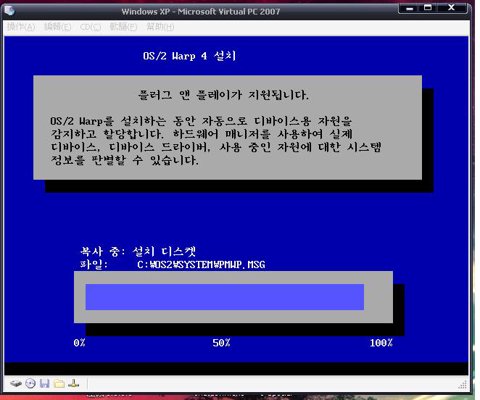Click the Plug and Play information panel

coord(227,127)
